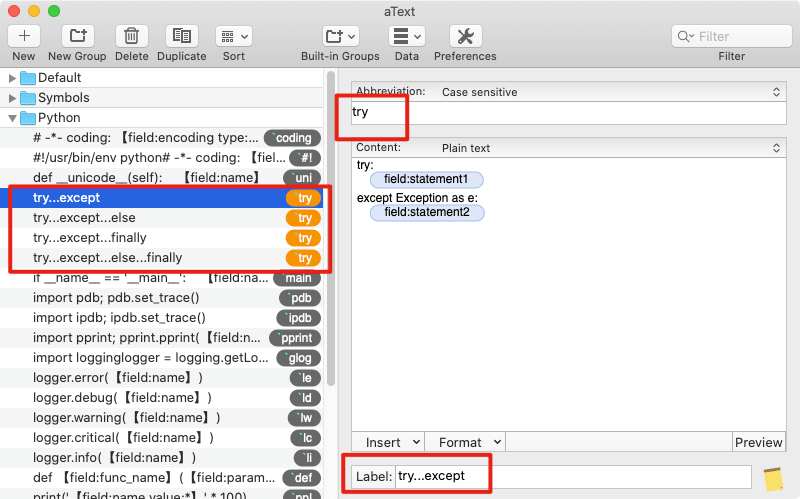800x499 pixels.
Task: Open the Plain text content type dropdown
Action: tap(610, 148)
